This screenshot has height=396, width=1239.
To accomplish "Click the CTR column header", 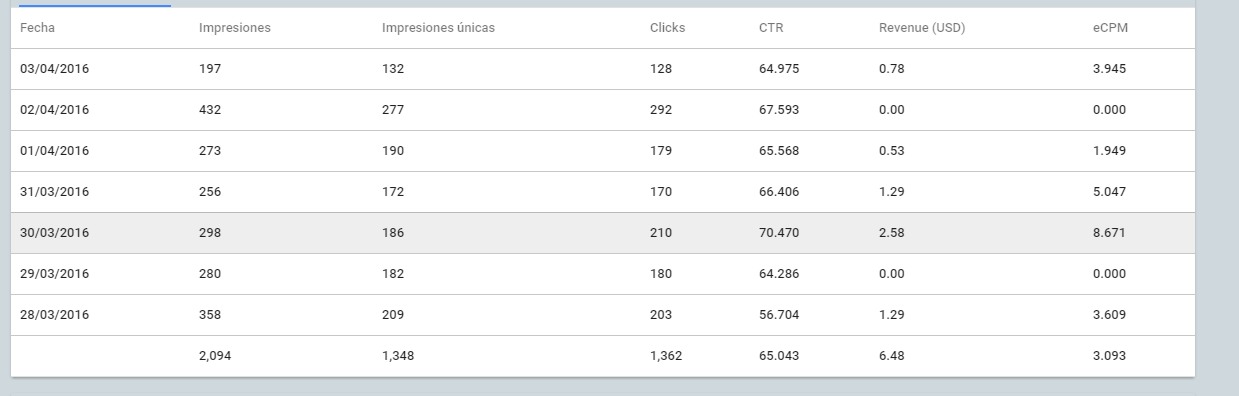I will point(771,28).
